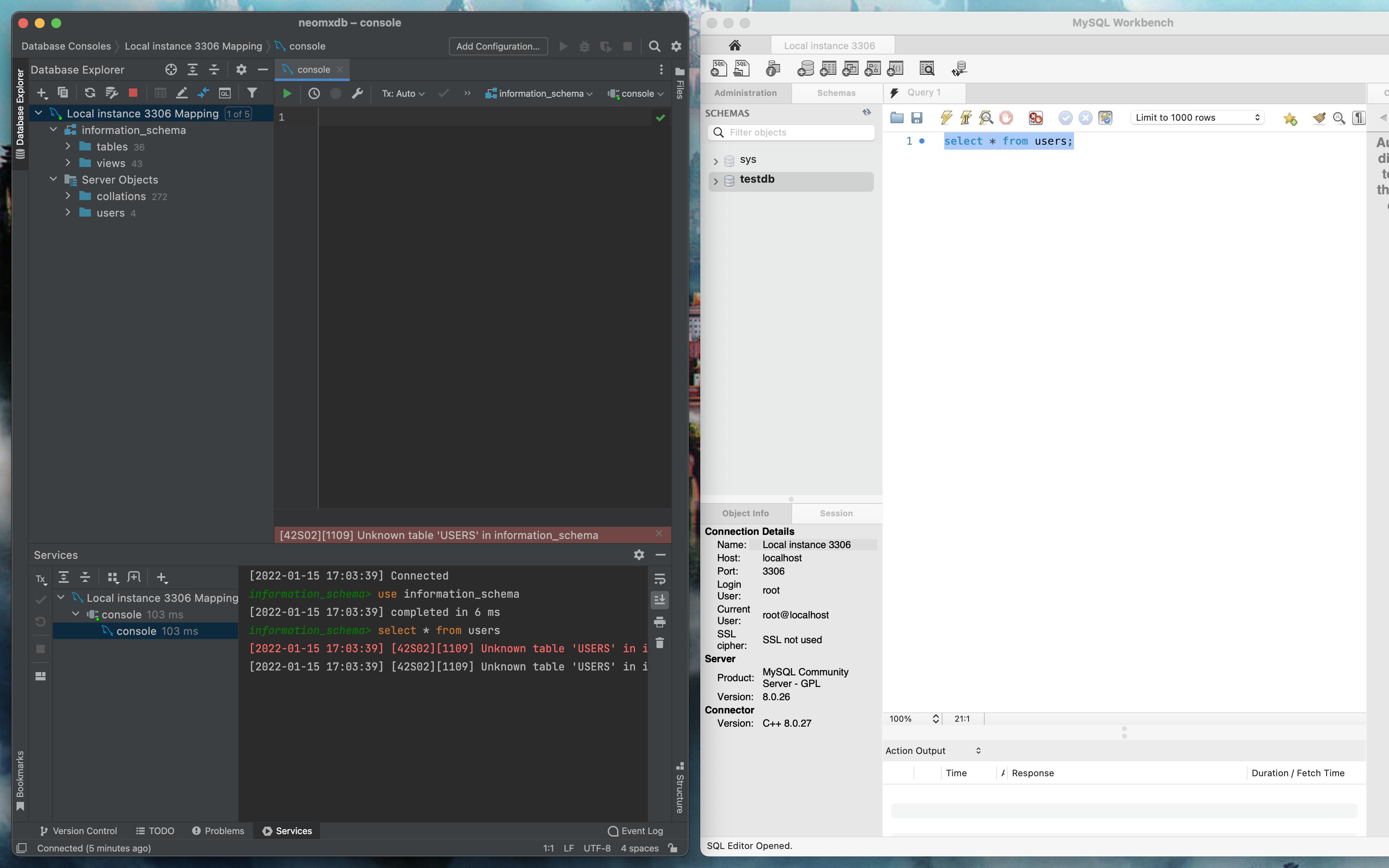The height and width of the screenshot is (868, 1389).
Task: Open the Limit to 1000 rows dropdown in Workbench
Action: click(x=1197, y=118)
